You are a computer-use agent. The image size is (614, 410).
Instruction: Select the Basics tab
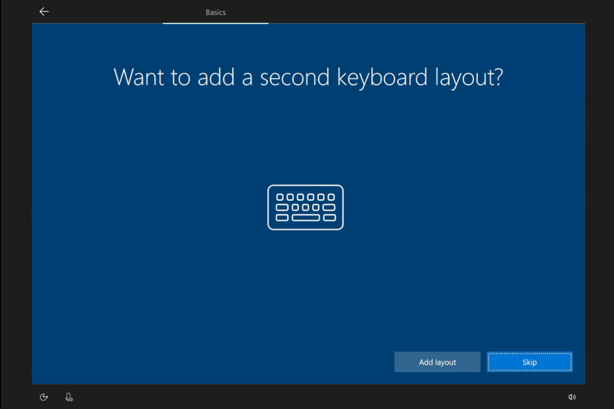point(215,13)
